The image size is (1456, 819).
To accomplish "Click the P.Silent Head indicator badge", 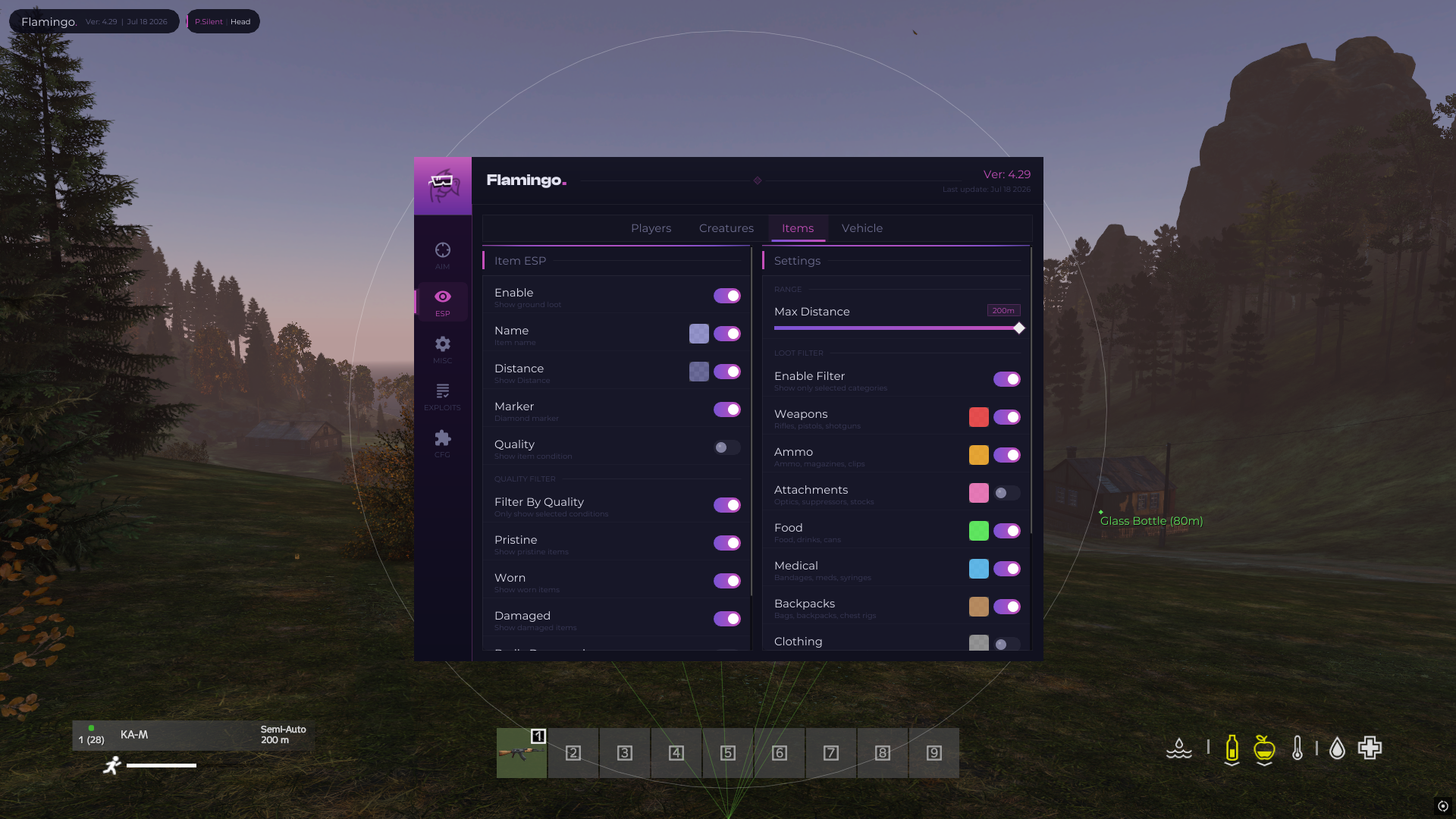I will (223, 21).
